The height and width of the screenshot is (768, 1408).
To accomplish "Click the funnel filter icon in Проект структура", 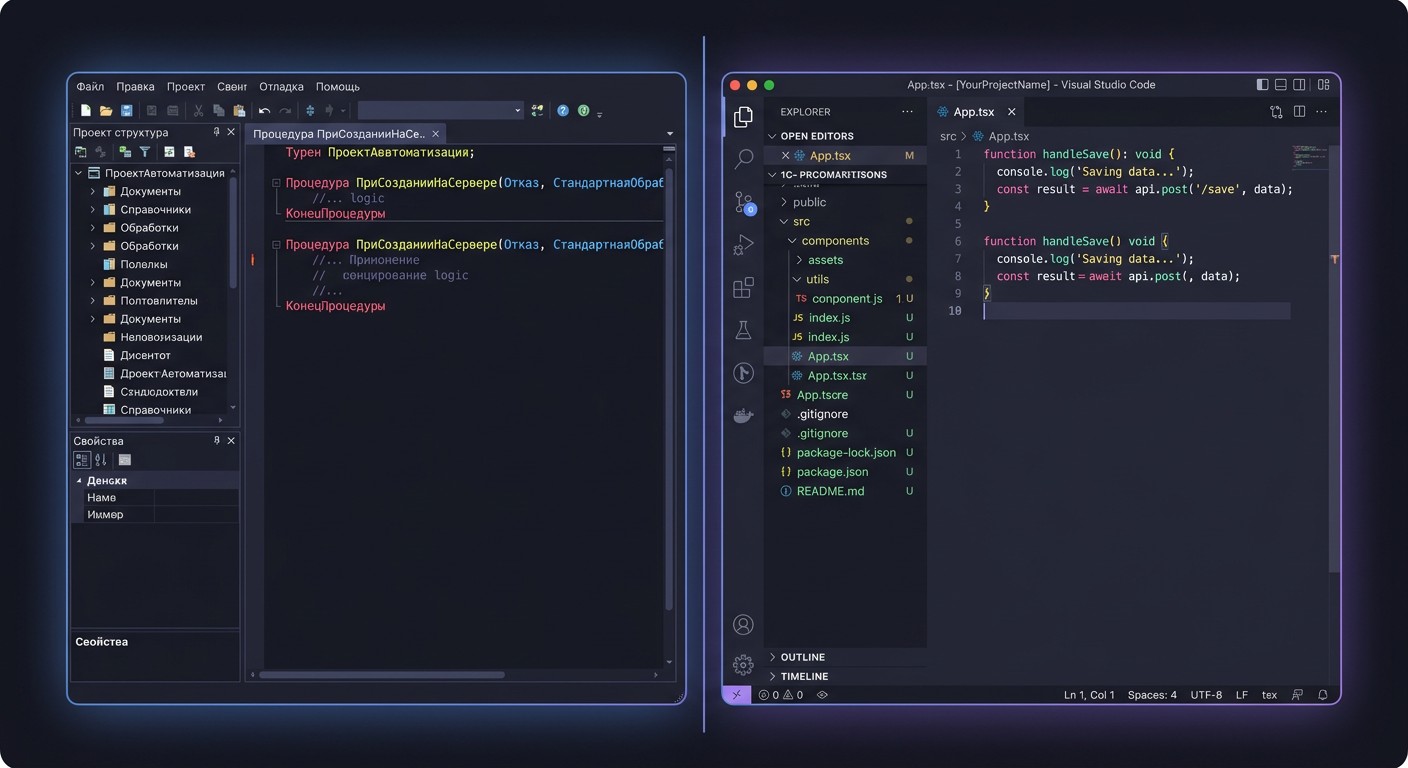I will 145,152.
